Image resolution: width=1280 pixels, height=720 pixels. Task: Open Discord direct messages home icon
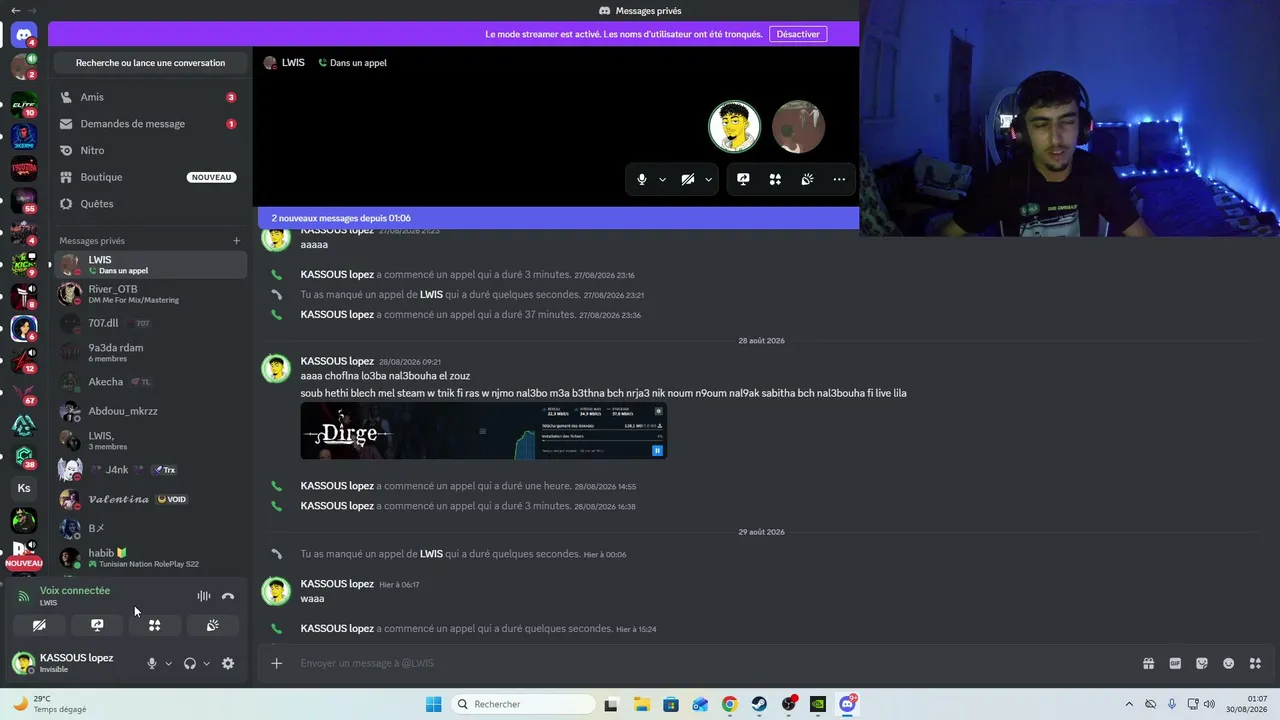point(24,36)
